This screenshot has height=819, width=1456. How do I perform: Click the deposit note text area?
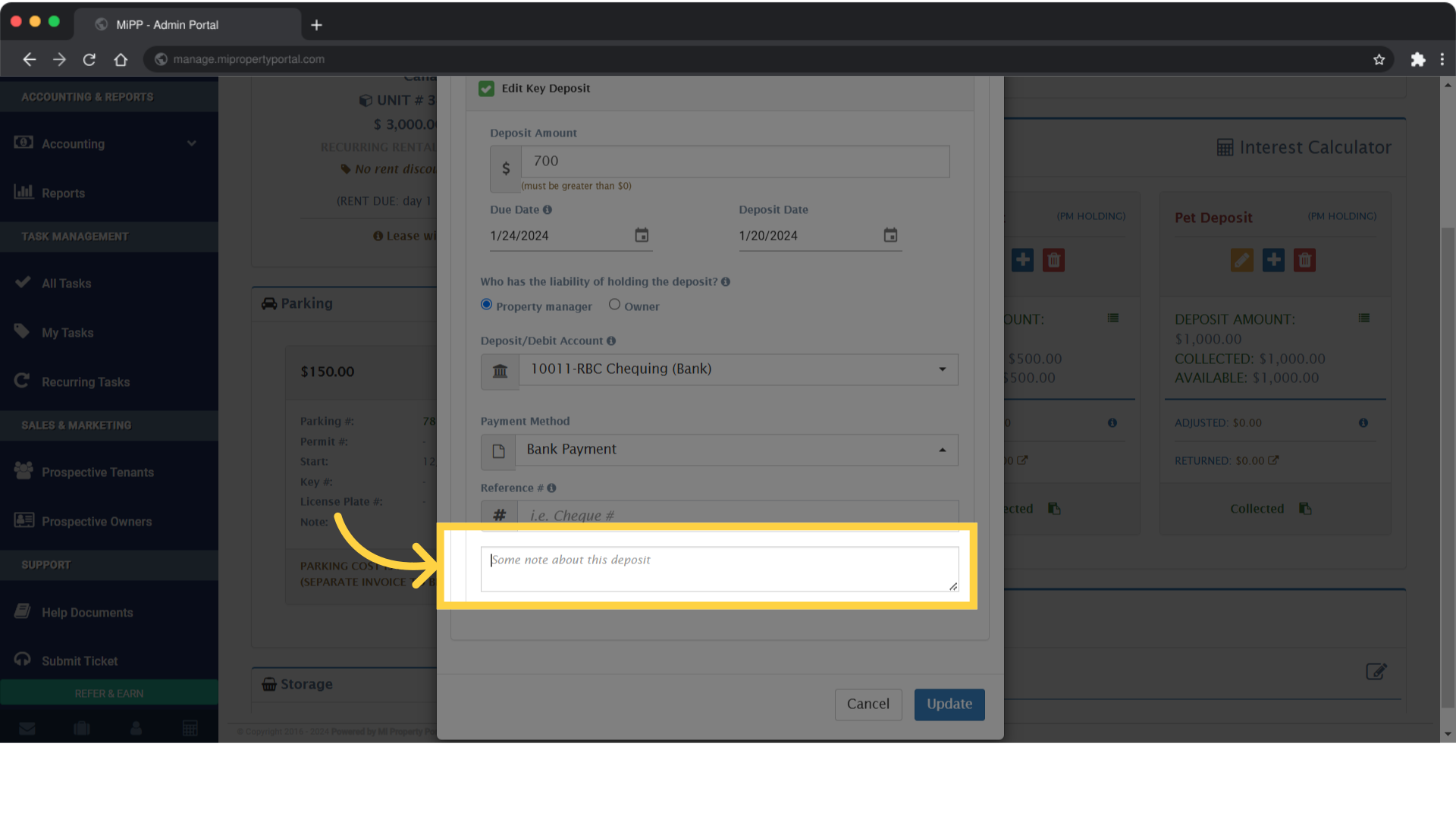click(720, 570)
